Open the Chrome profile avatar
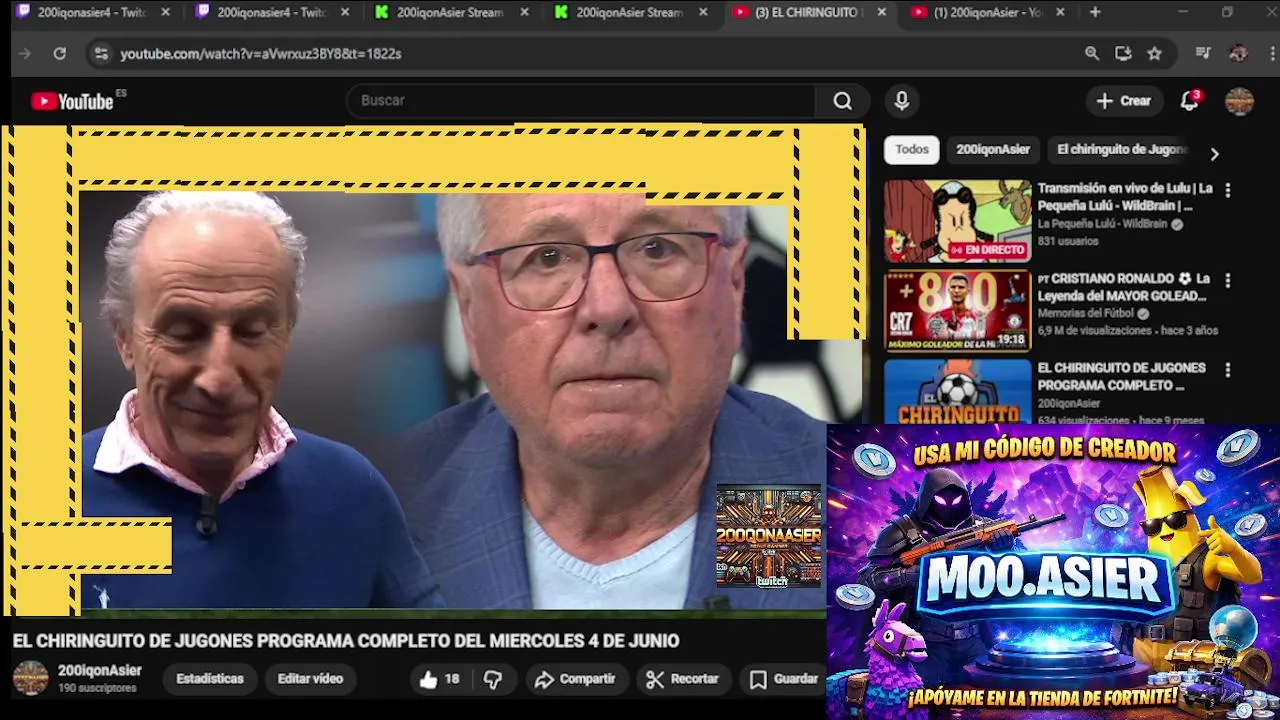1280x720 pixels. 1238,54
